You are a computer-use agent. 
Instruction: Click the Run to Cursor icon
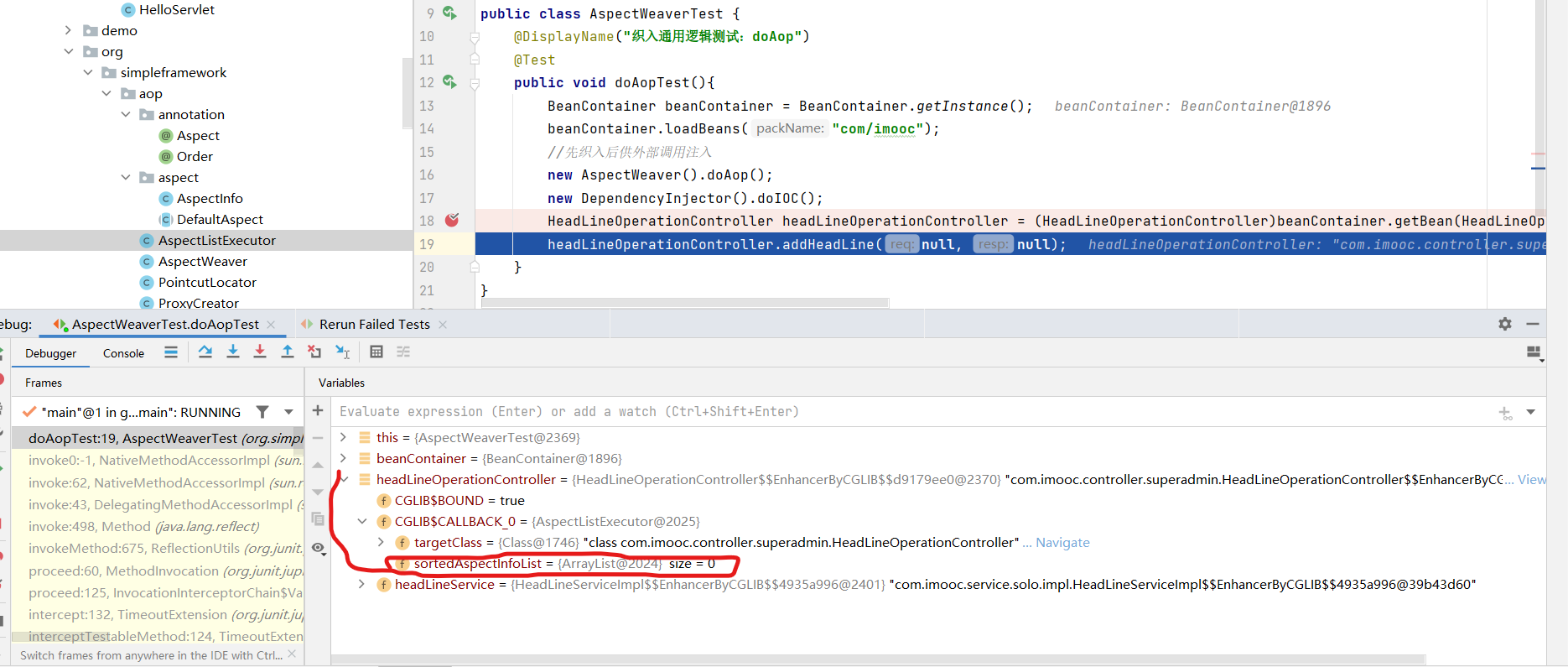(x=342, y=352)
